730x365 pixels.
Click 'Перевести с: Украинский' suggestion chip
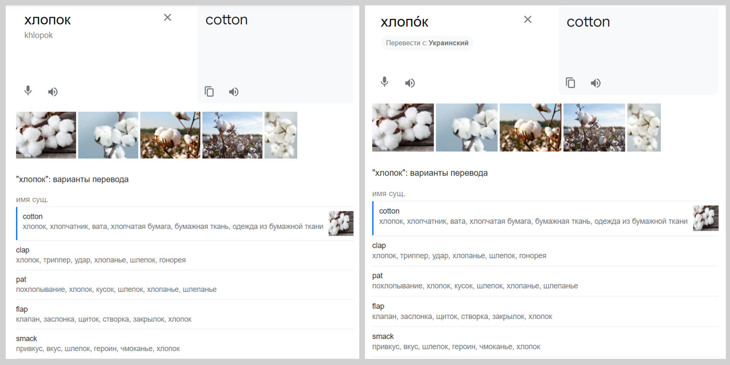coord(427,43)
